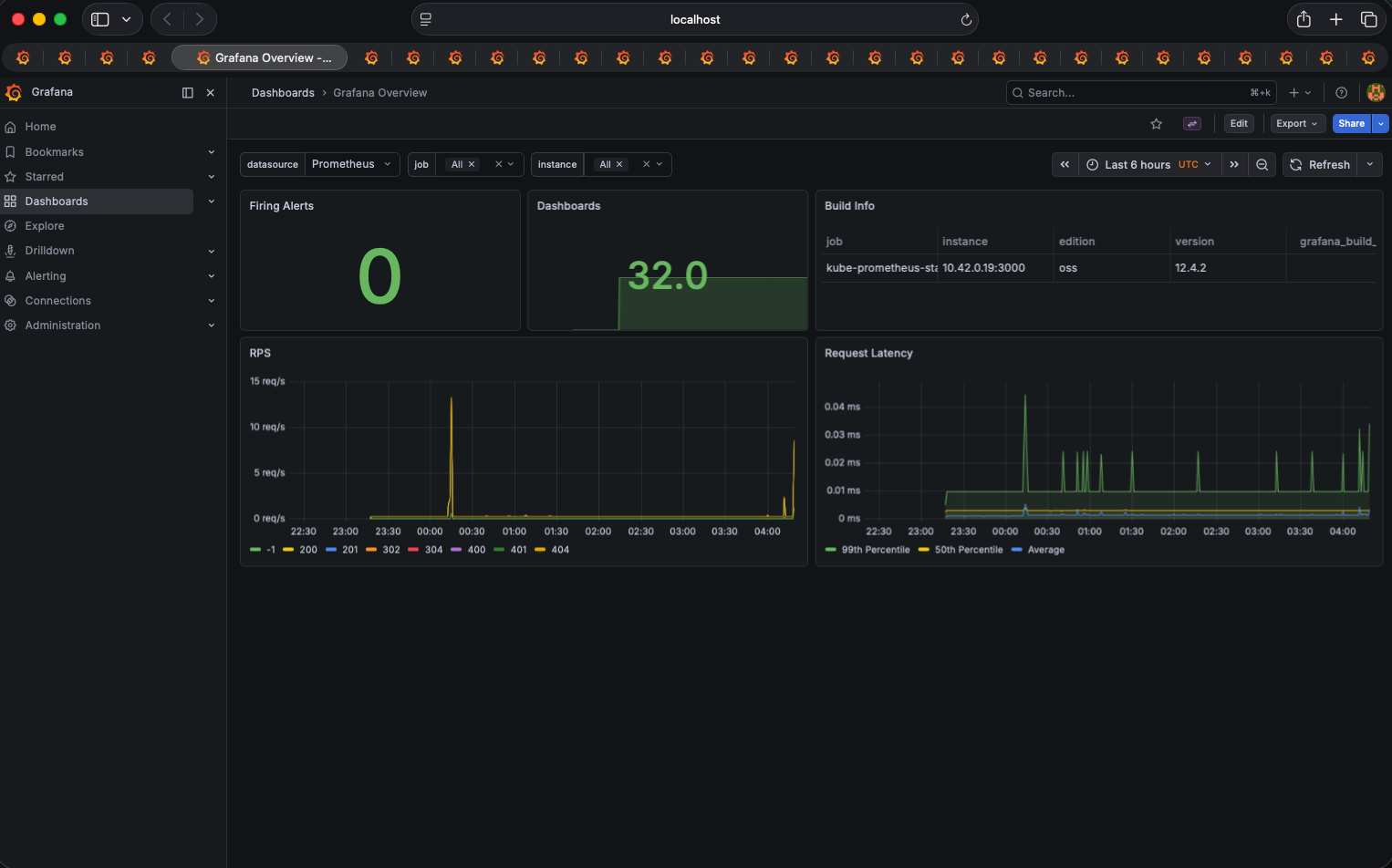Open the instance variable dropdown chevron

(x=660, y=164)
